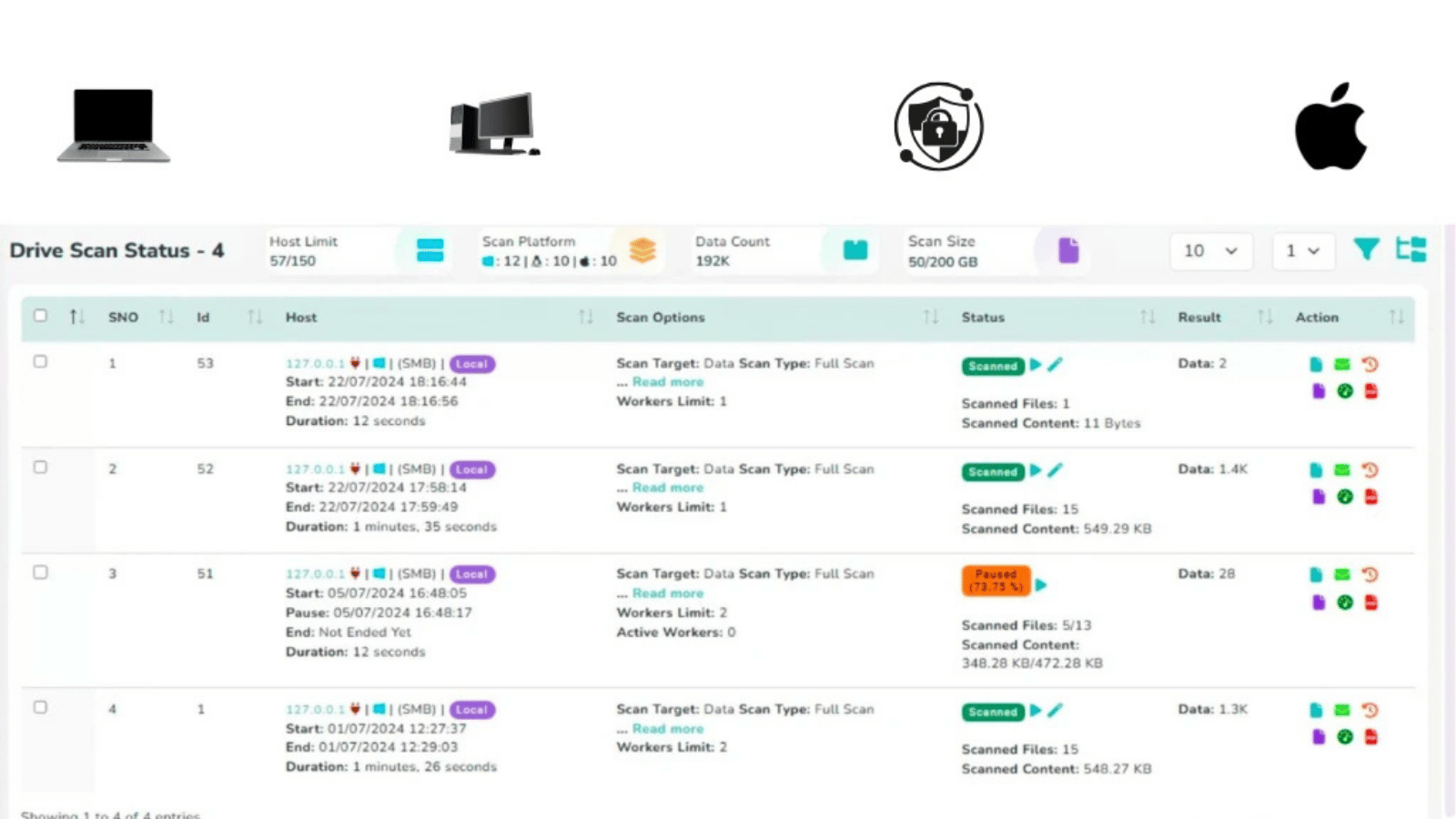
Task: Open the filter funnel icon
Action: coord(1366,248)
